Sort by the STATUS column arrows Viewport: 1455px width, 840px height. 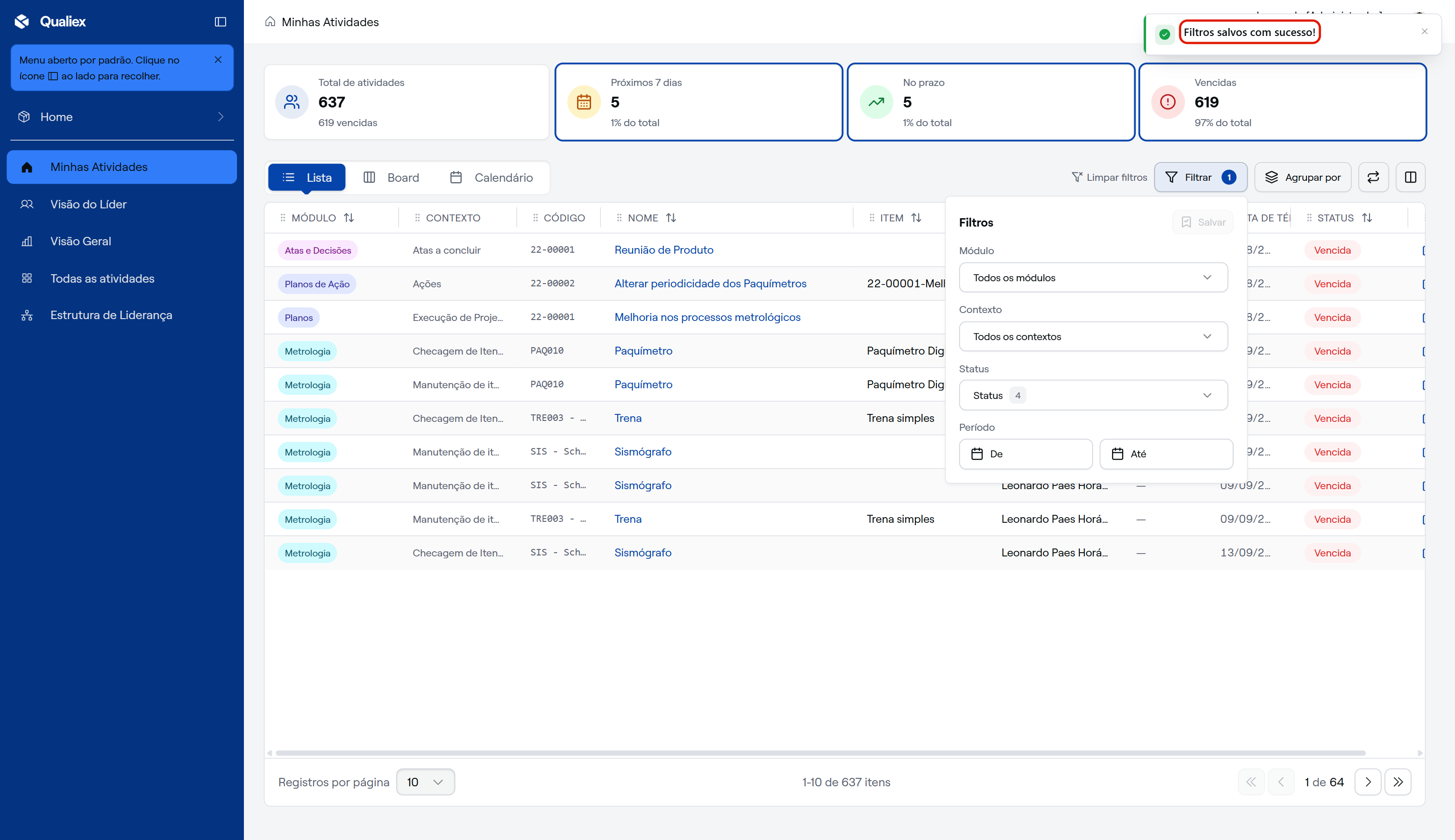(x=1367, y=218)
